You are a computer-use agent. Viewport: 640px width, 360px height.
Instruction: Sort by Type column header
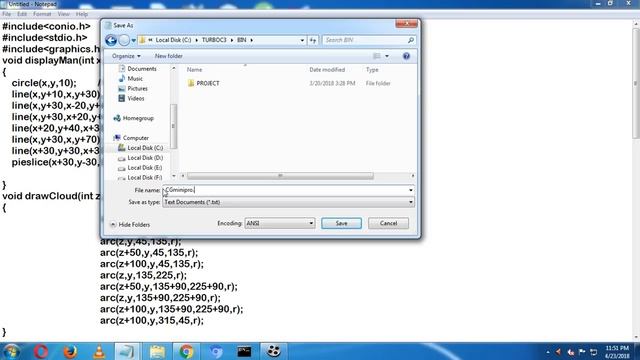click(372, 70)
